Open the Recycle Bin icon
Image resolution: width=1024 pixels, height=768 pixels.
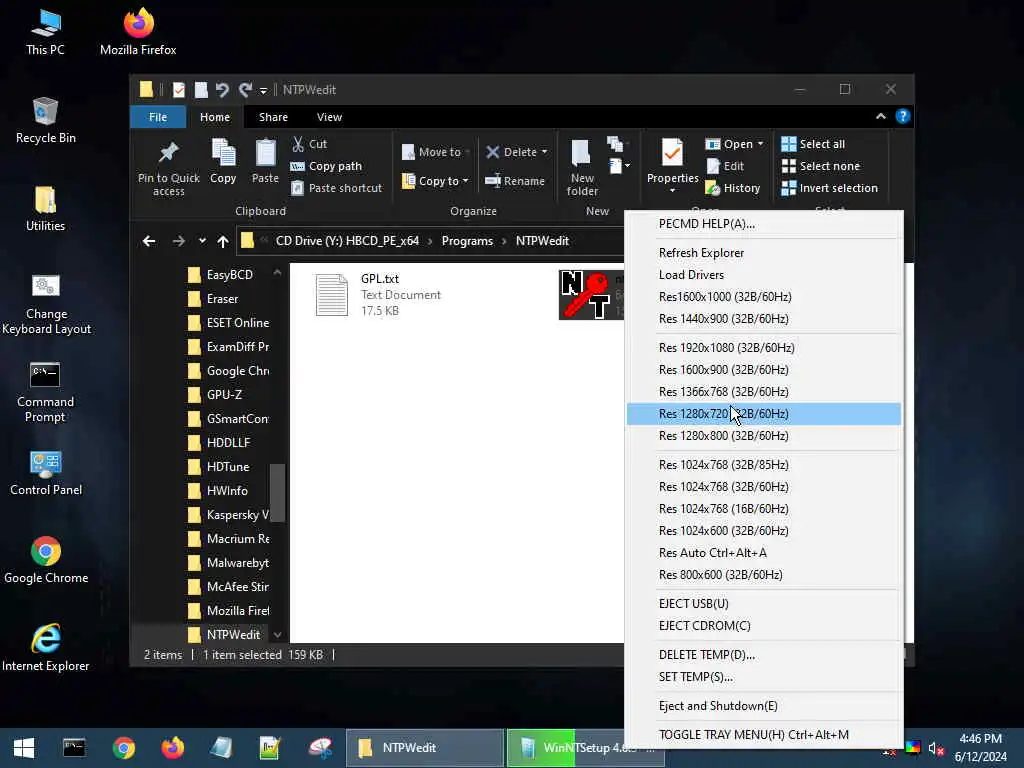point(45,120)
